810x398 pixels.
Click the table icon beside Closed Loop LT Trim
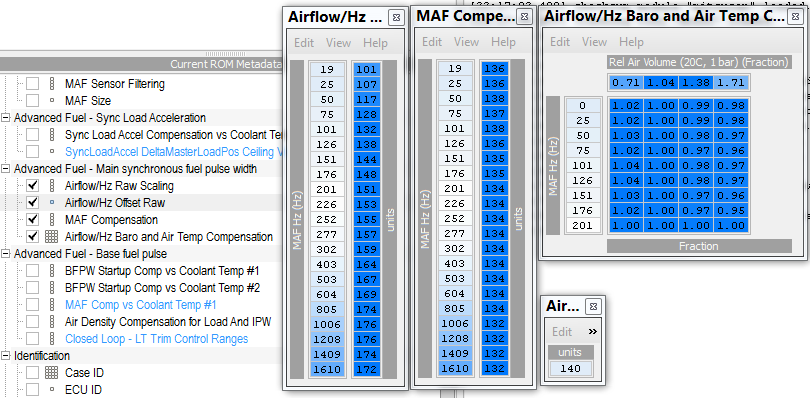(x=51, y=339)
